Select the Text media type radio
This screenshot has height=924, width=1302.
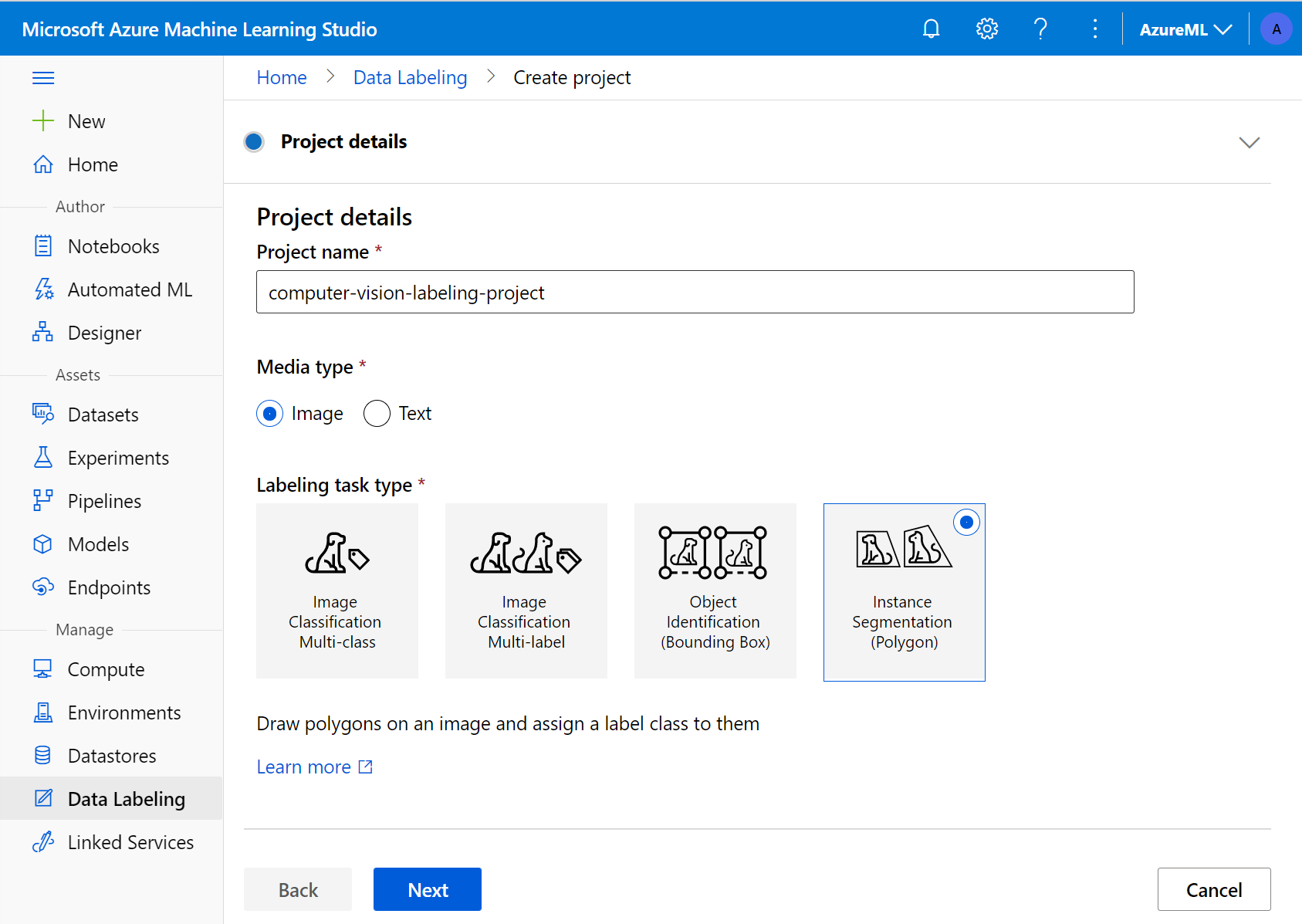point(377,414)
